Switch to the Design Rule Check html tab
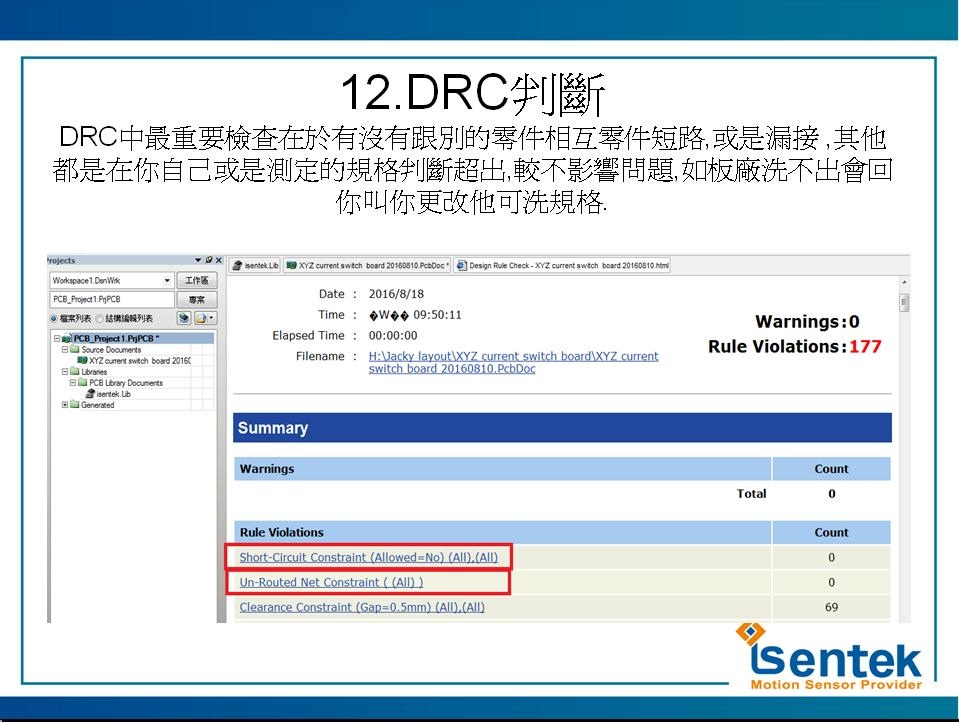 coord(563,266)
